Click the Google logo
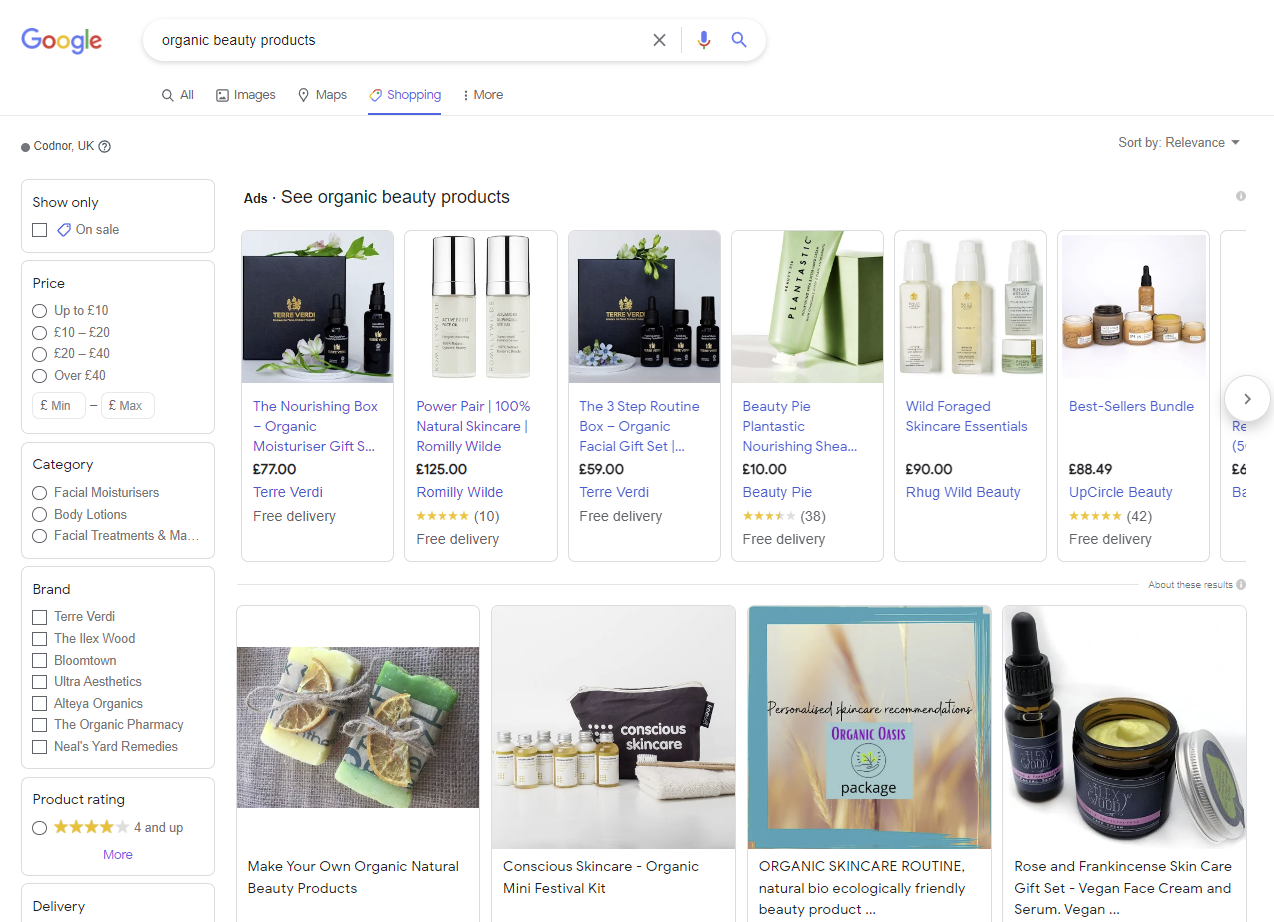This screenshot has height=922, width=1274. (61, 41)
